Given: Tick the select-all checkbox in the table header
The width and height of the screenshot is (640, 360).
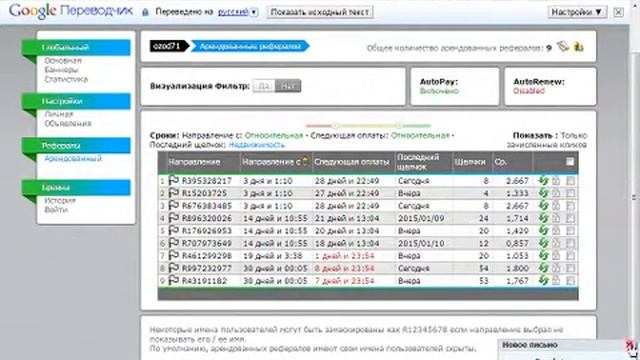Looking at the screenshot, I should [x=570, y=162].
